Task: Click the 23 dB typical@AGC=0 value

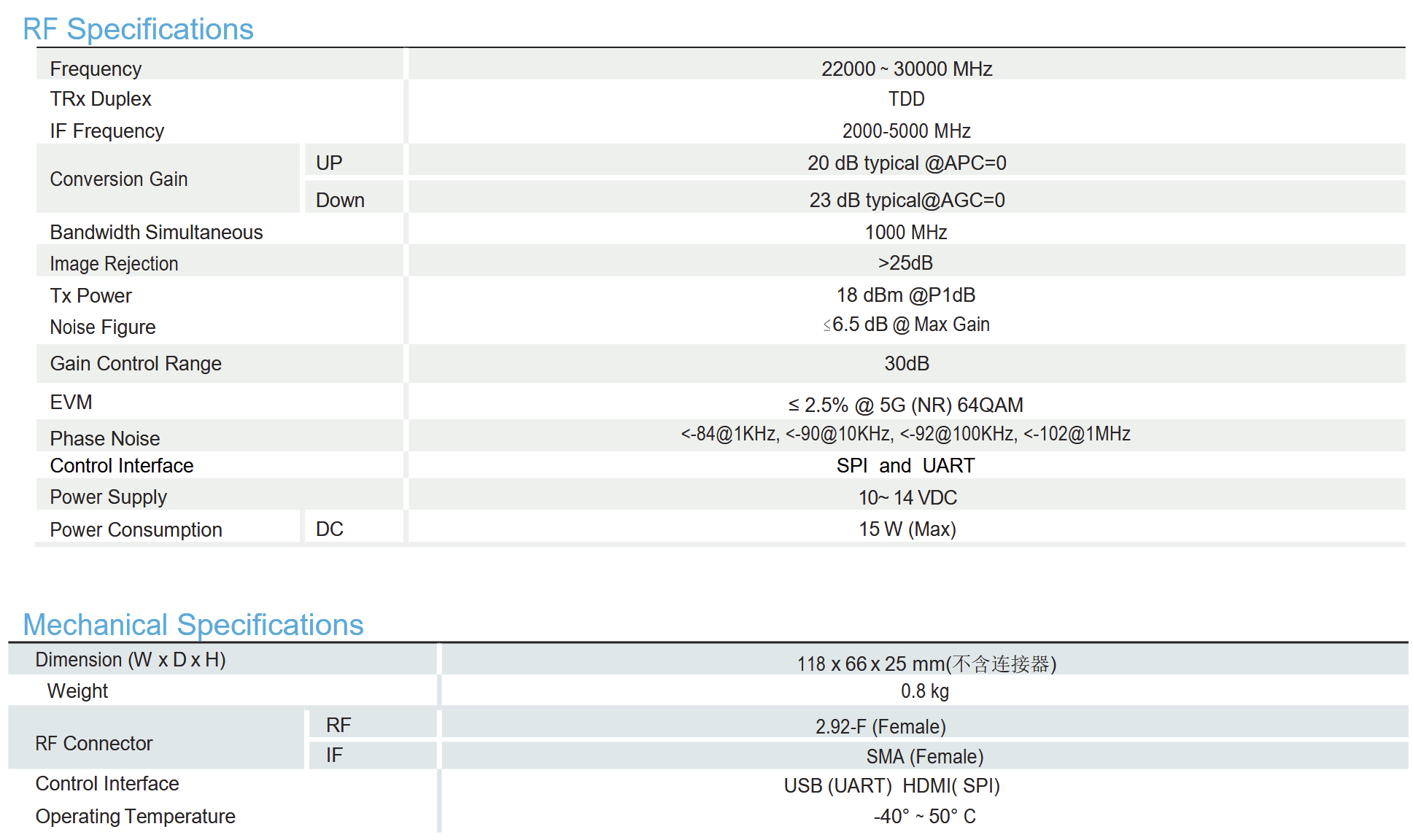Action: pyautogui.click(x=907, y=200)
